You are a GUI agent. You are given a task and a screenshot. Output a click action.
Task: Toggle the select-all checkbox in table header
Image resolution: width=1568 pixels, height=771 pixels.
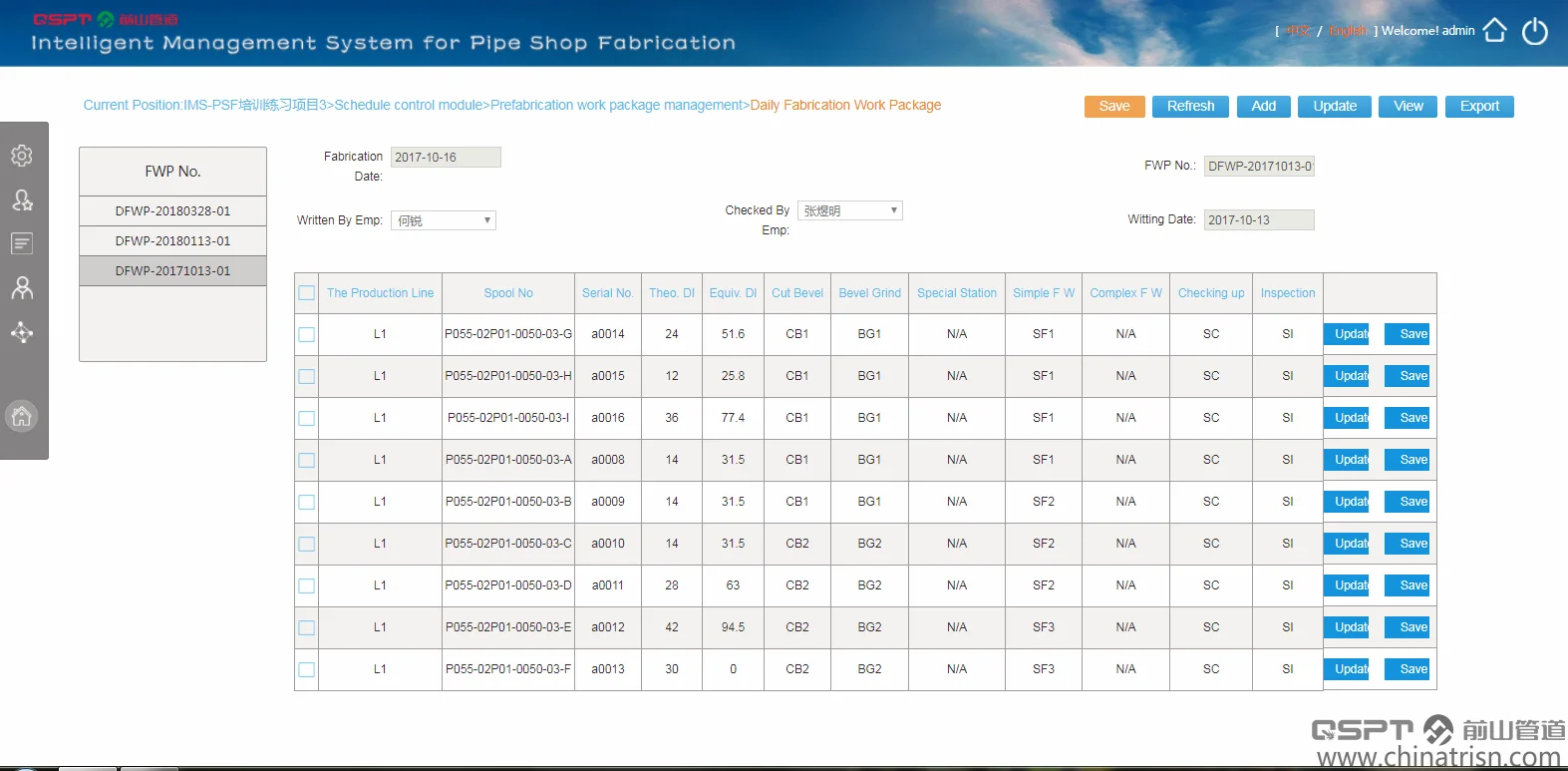pyautogui.click(x=307, y=293)
